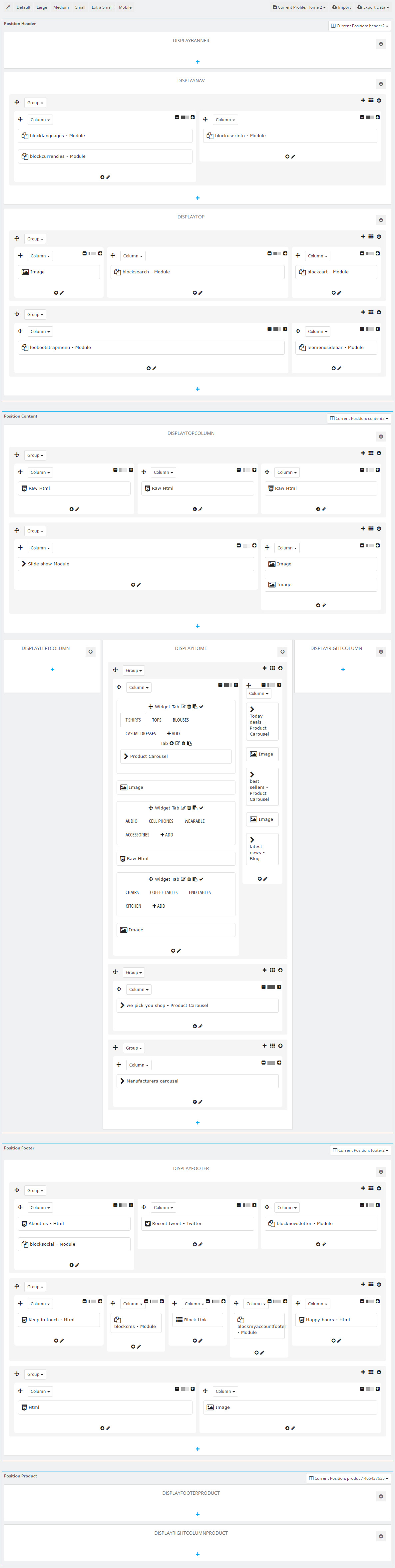Open Column dropdown above blocksearch module
Screen dimensions: 395x1568
(133, 256)
